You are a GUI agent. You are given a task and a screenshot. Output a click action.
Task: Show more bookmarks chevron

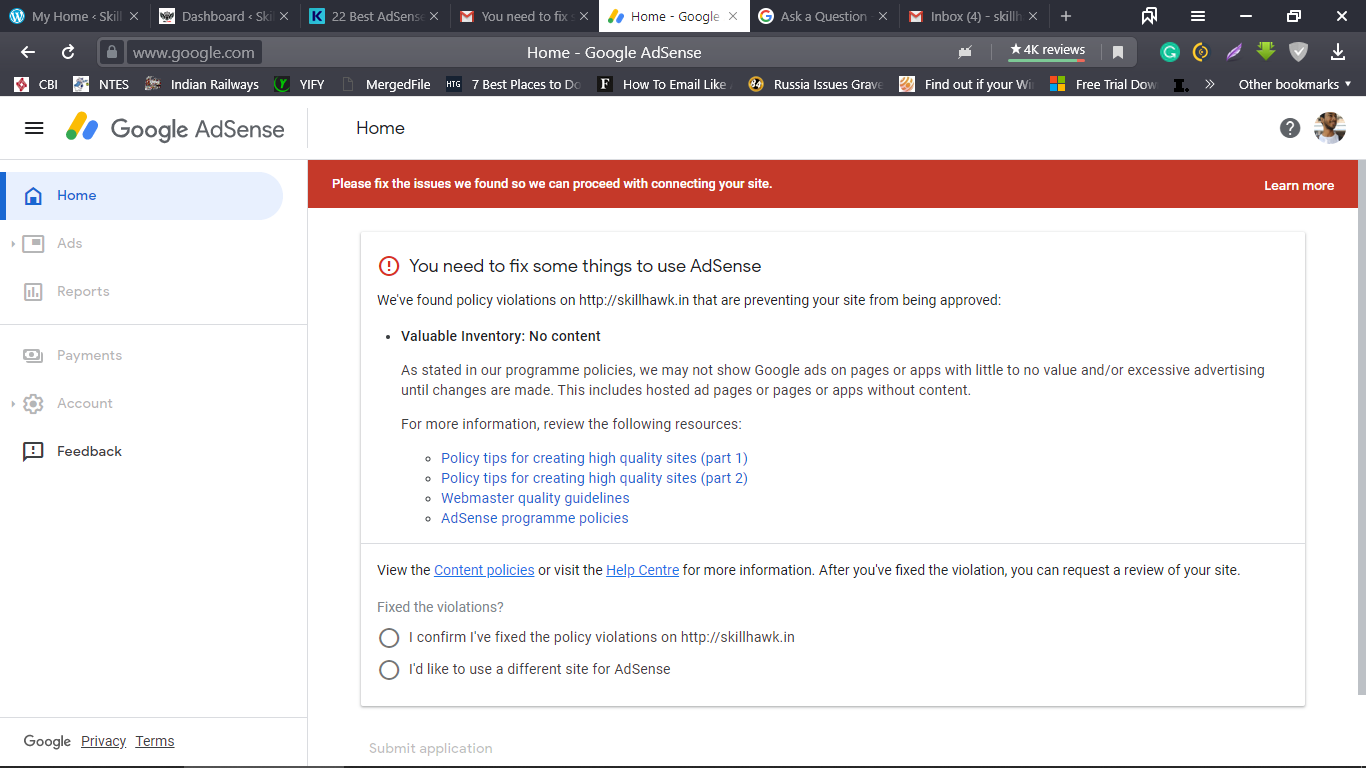[1209, 84]
